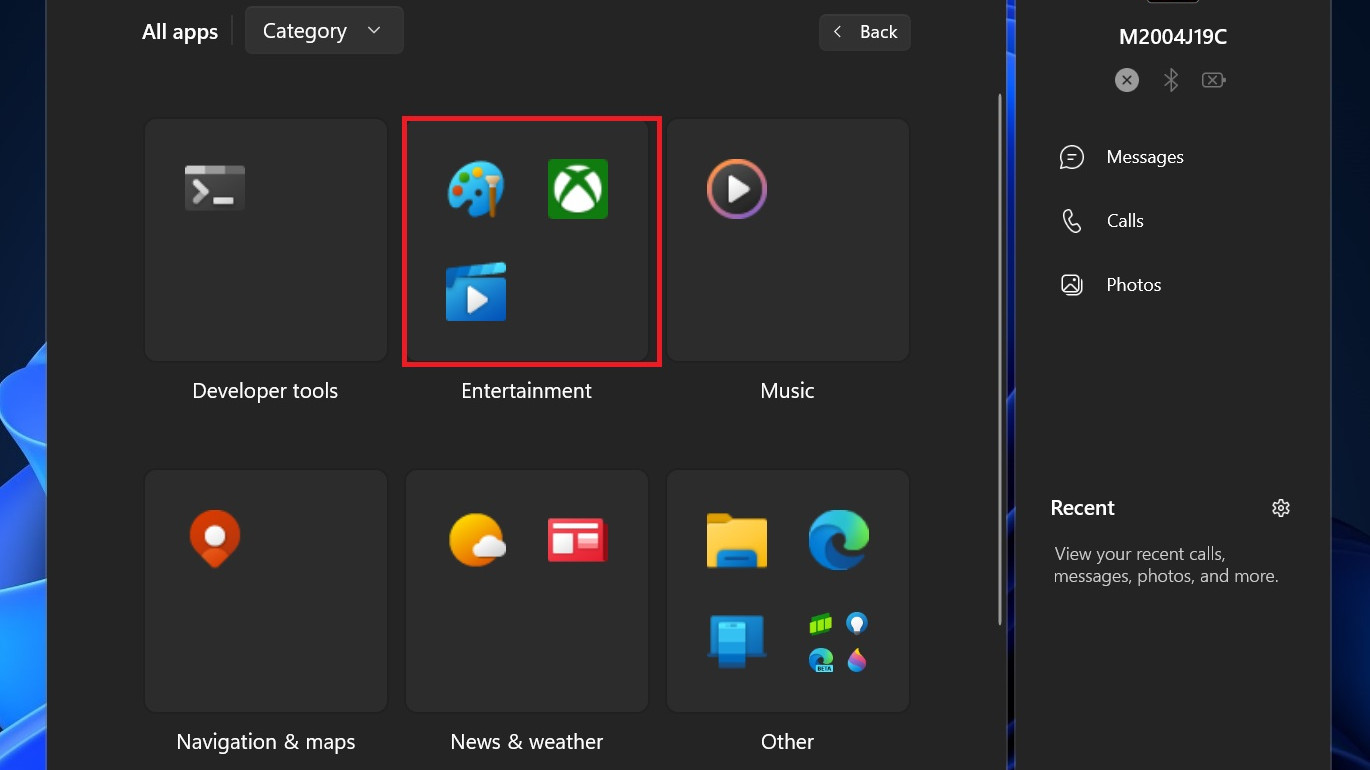Image resolution: width=1370 pixels, height=770 pixels.
Task: Click the Back button
Action: coord(865,32)
